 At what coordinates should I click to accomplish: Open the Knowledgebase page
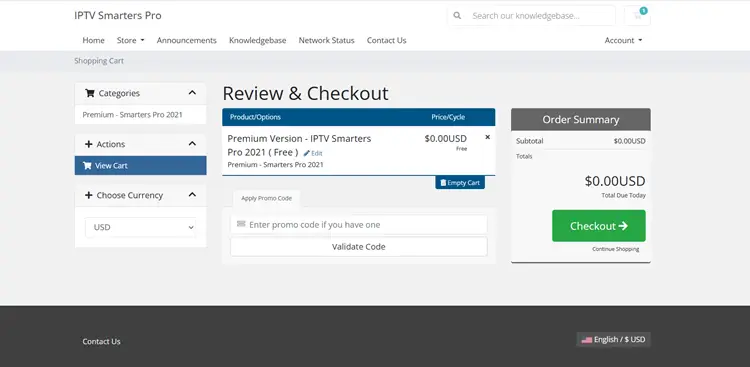(x=257, y=40)
